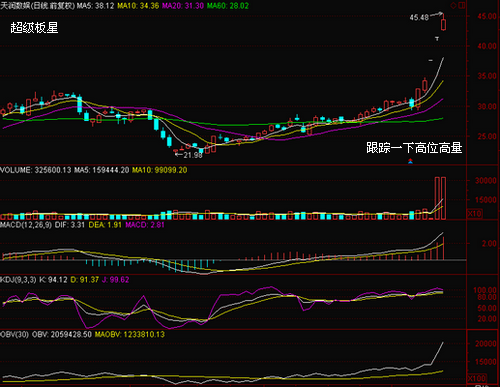Click the 45.48 high price marker
This screenshot has width=500, height=387.
pyautogui.click(x=419, y=17)
